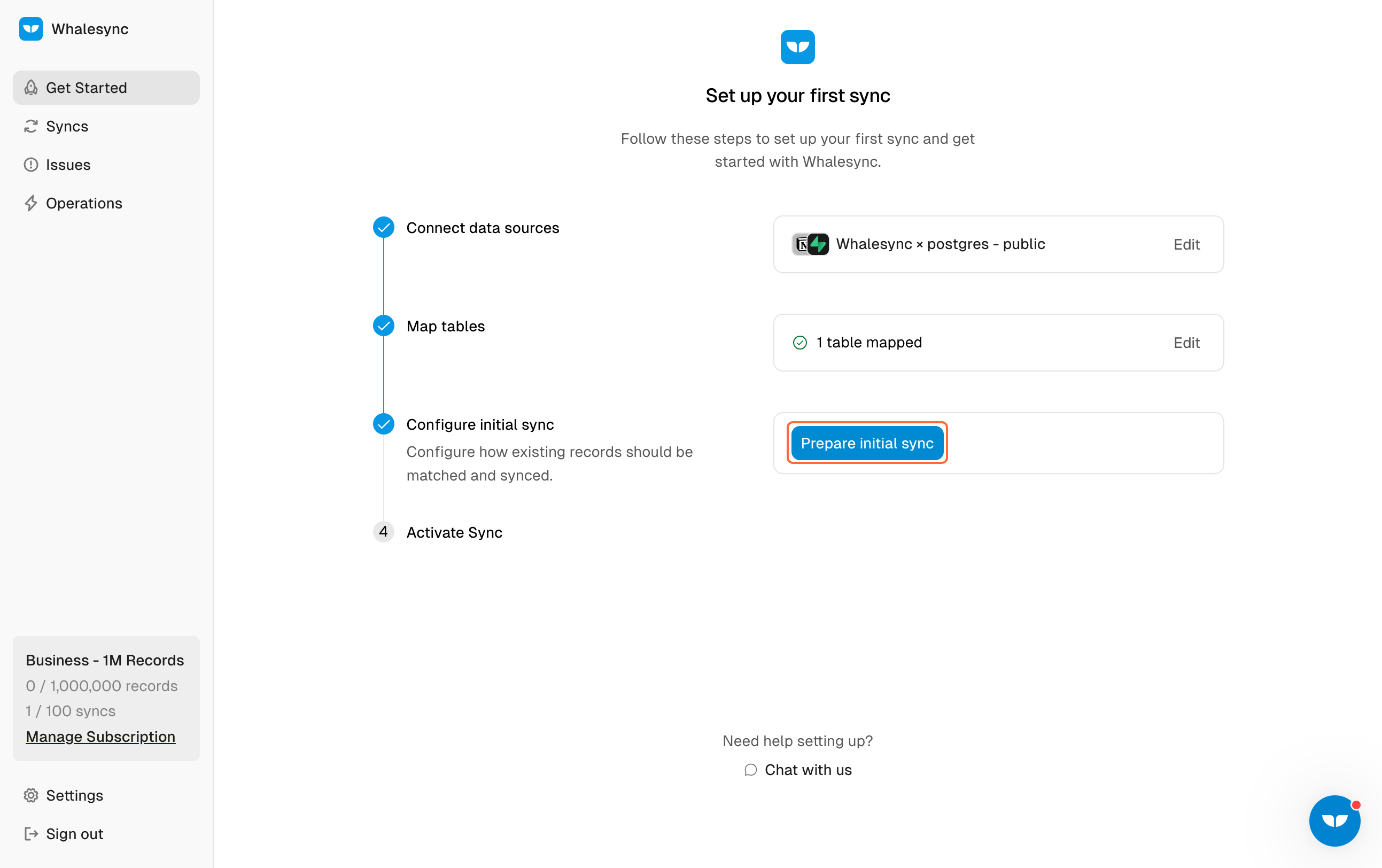
Task: Click the 1 / 100 syncs usage text
Action: [x=71, y=711]
